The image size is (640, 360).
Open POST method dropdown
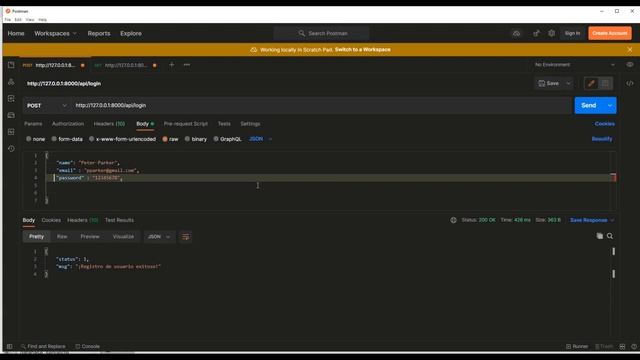[x=47, y=106]
